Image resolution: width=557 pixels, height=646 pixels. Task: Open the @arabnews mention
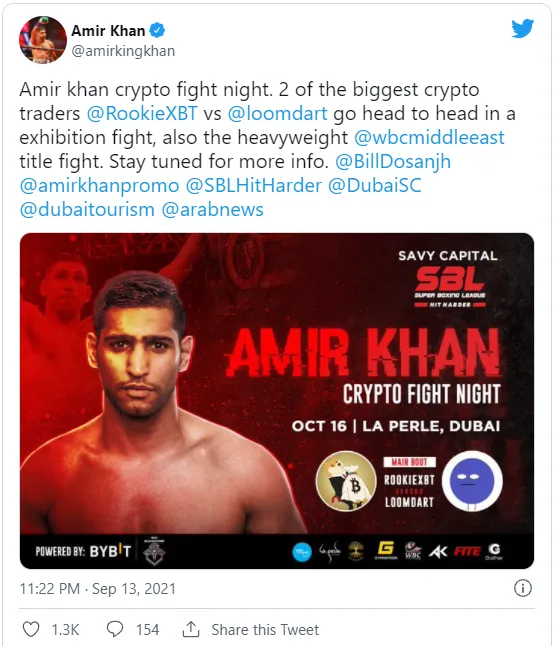212,210
